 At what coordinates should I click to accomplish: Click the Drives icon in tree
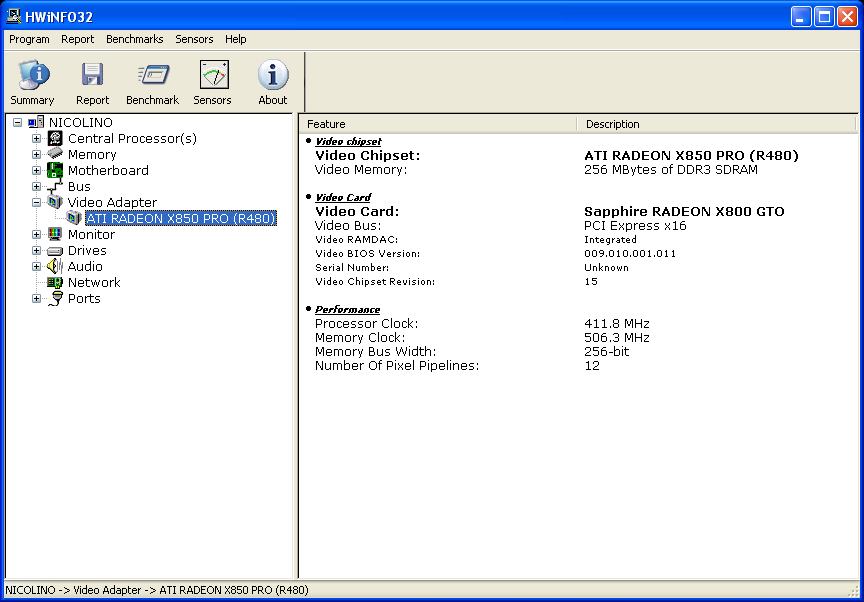coord(55,251)
